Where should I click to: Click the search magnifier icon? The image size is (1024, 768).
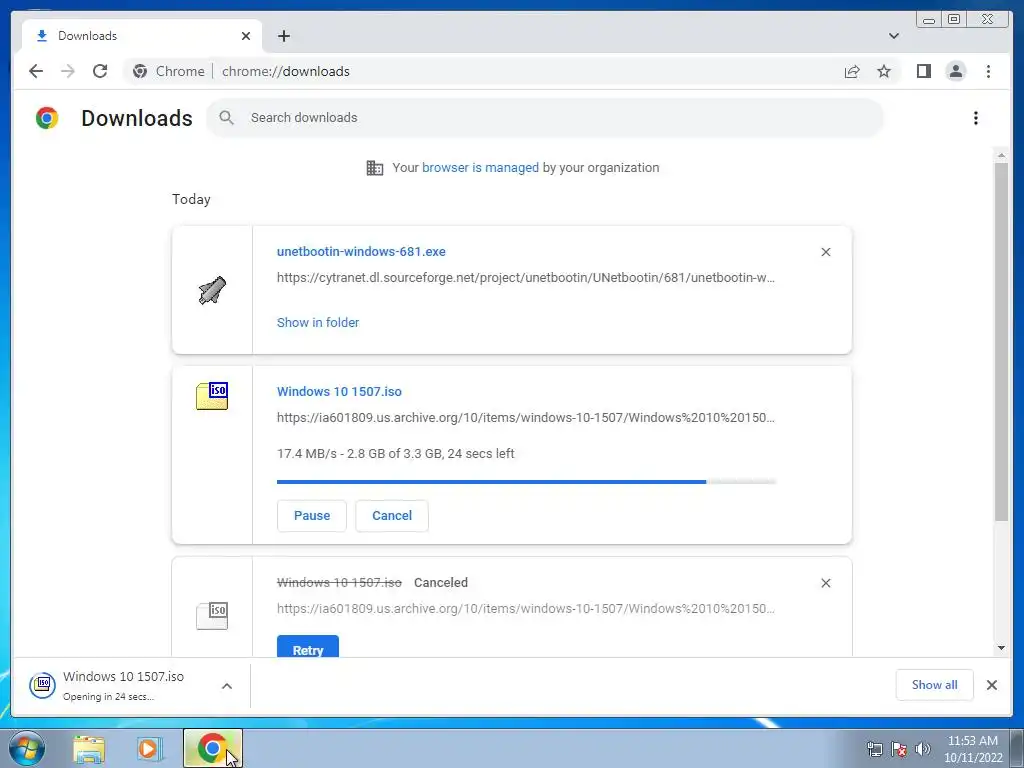(x=227, y=118)
